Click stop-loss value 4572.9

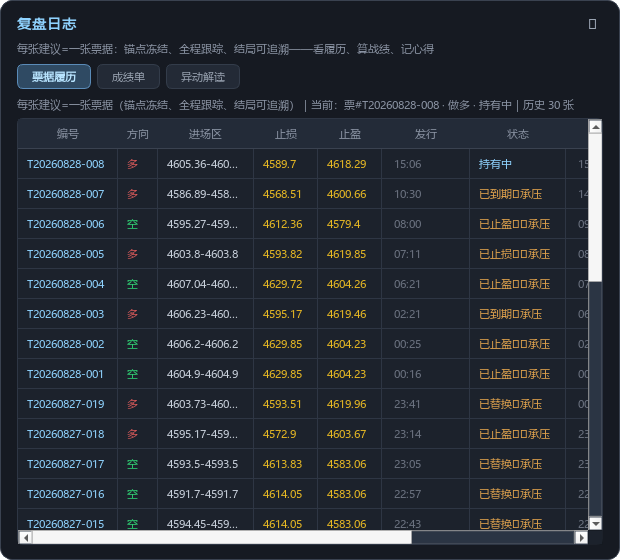click(280, 434)
